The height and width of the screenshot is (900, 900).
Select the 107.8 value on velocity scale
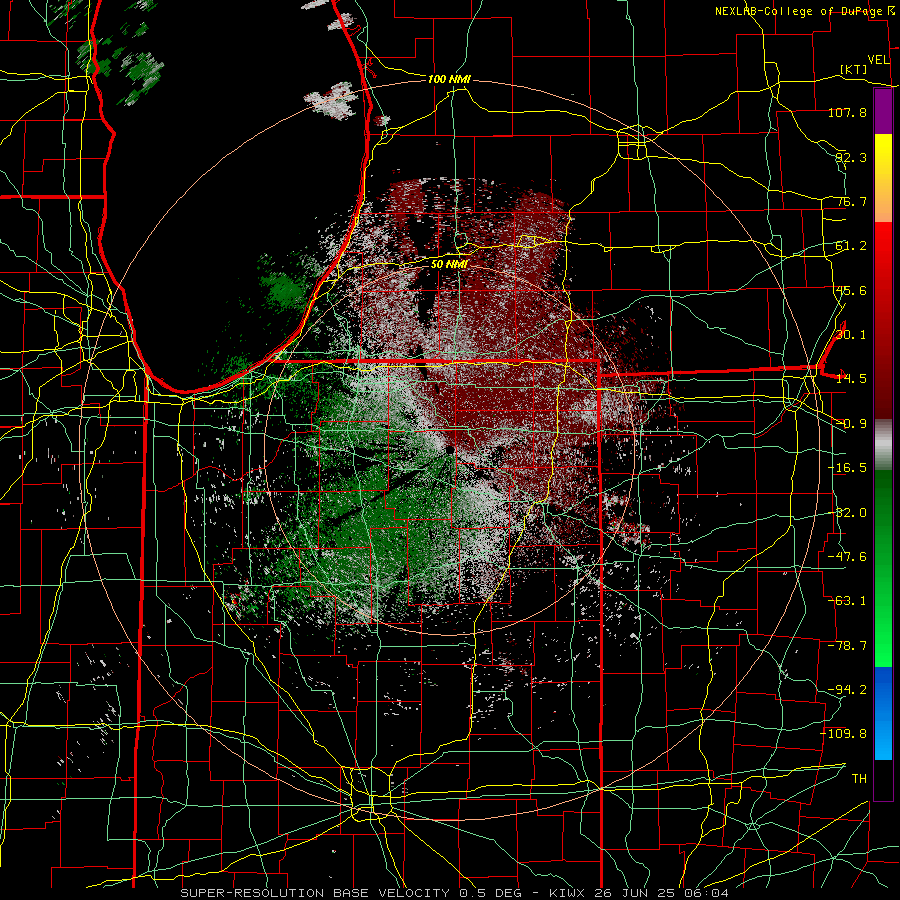847,112
